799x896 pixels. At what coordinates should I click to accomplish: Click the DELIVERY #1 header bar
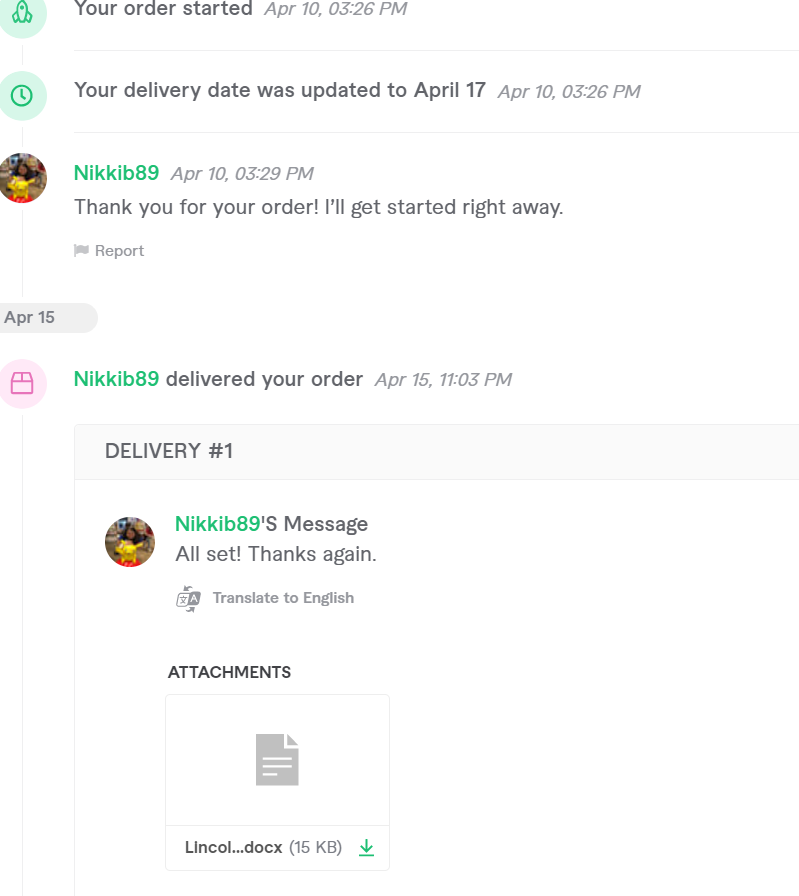pyautogui.click(x=437, y=451)
